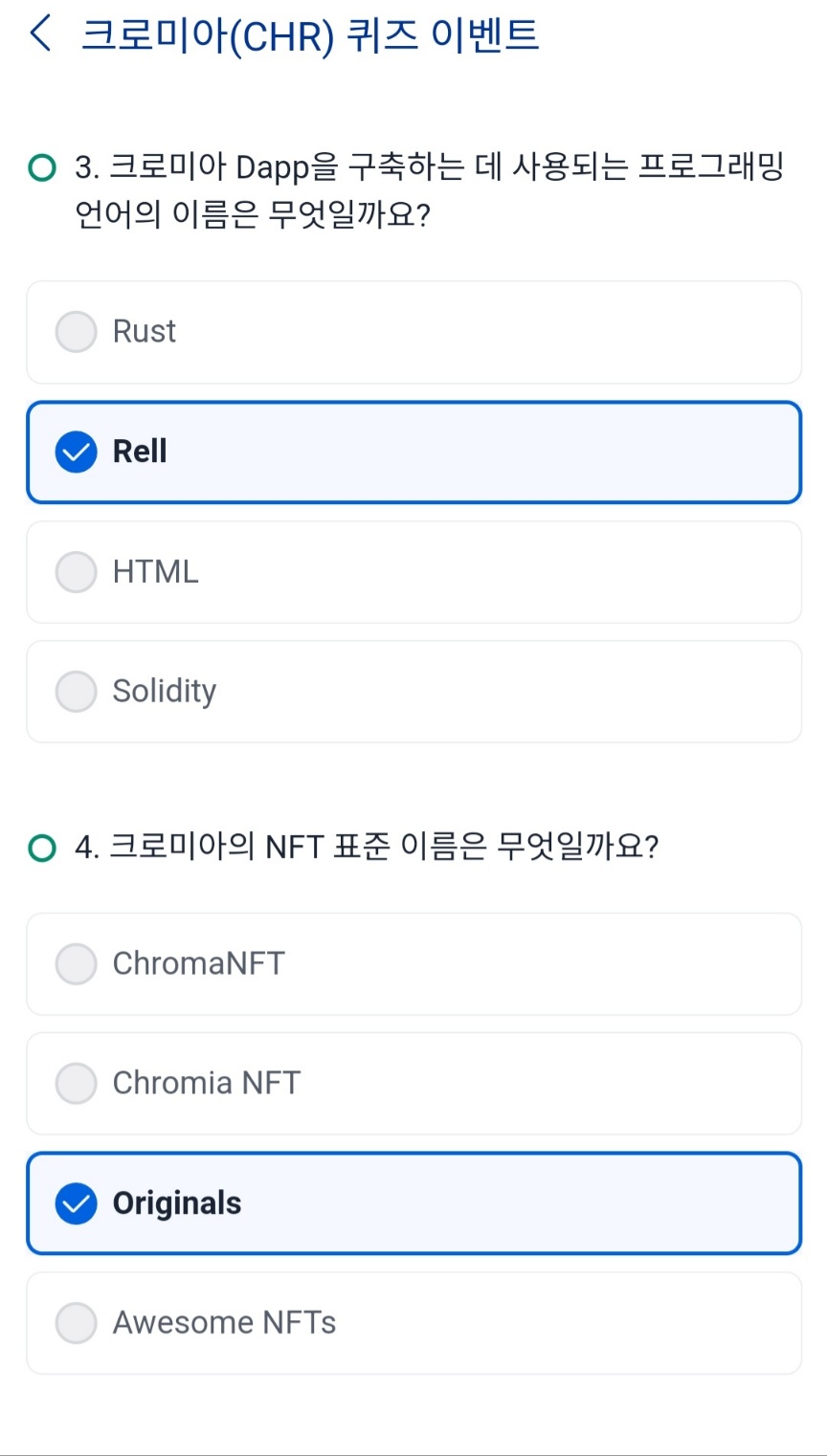Image resolution: width=827 pixels, height=1456 pixels.
Task: Click the green circle marker of question 3
Action: (42, 168)
